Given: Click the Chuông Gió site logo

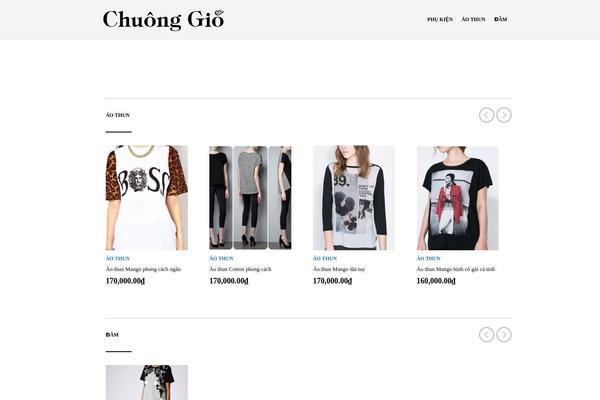Looking at the screenshot, I should [163, 20].
